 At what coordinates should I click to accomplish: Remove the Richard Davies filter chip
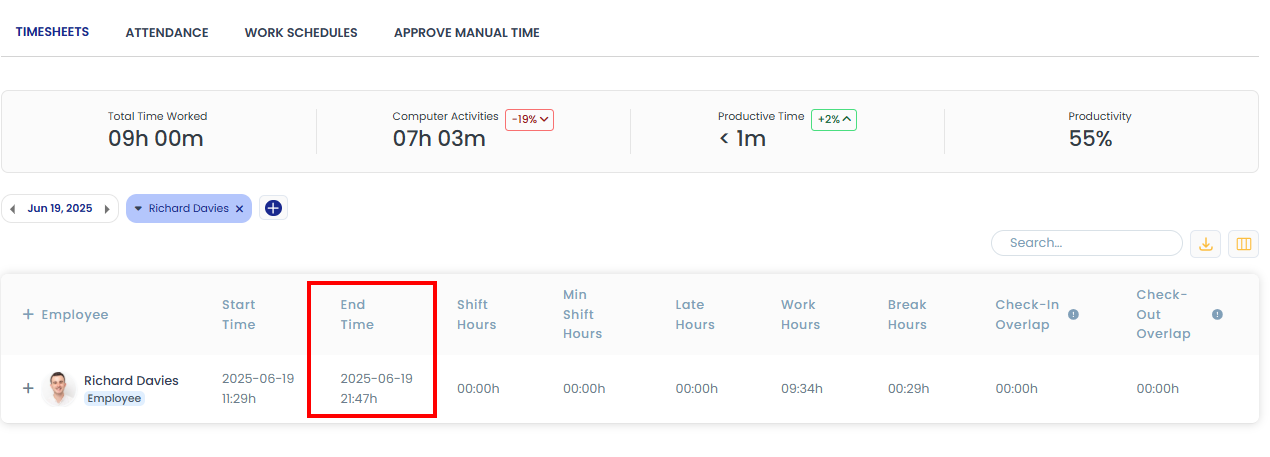[x=239, y=209]
